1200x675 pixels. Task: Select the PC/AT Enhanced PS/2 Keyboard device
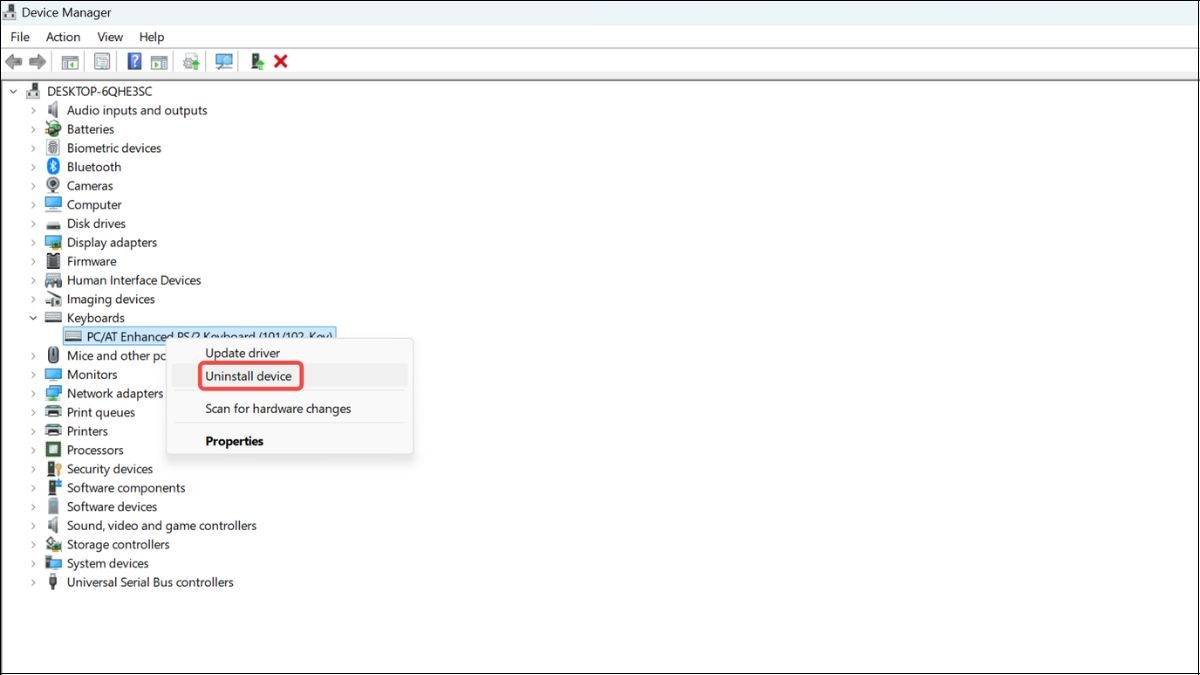[x=200, y=337]
